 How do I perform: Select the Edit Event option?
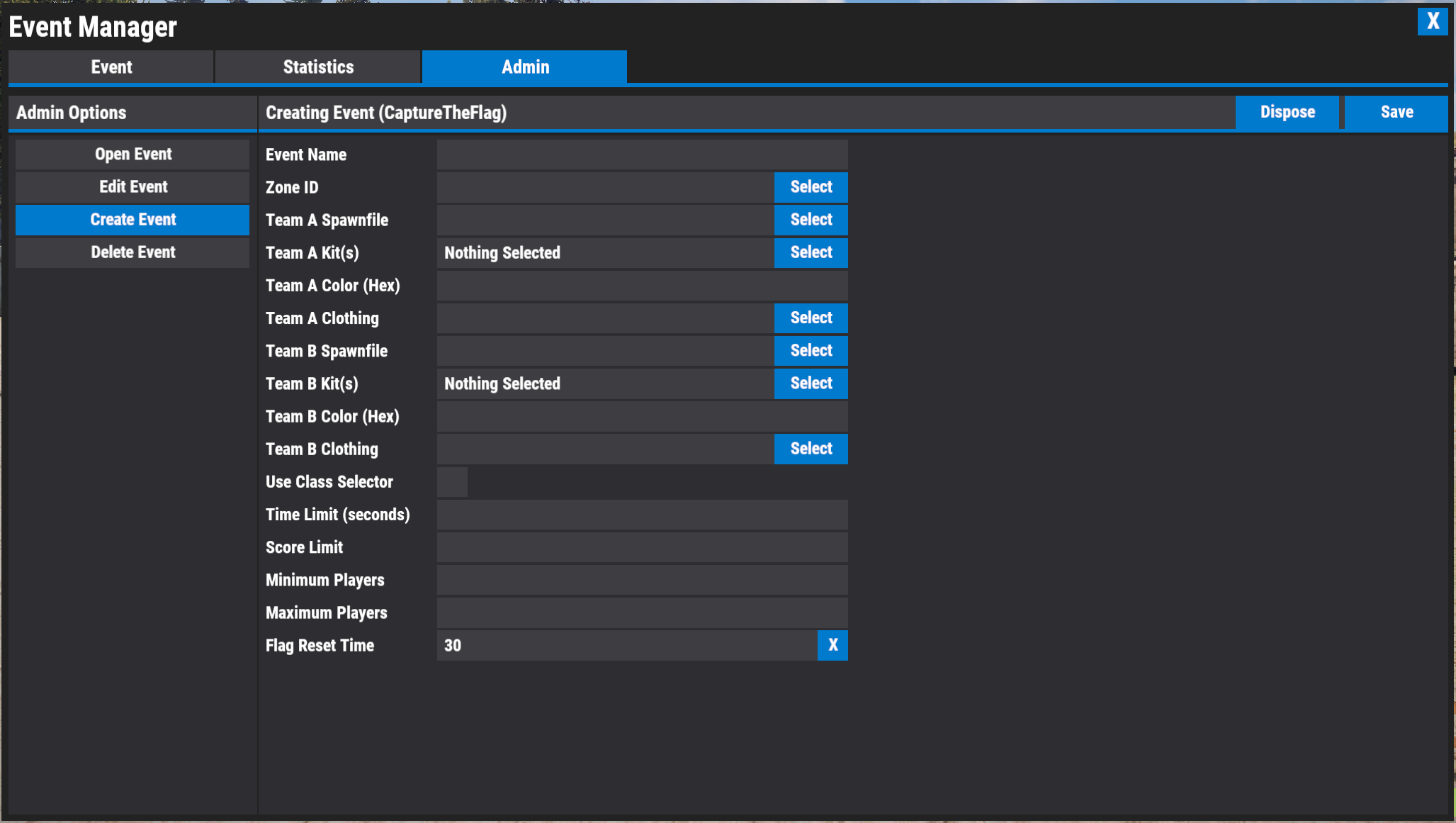point(132,186)
